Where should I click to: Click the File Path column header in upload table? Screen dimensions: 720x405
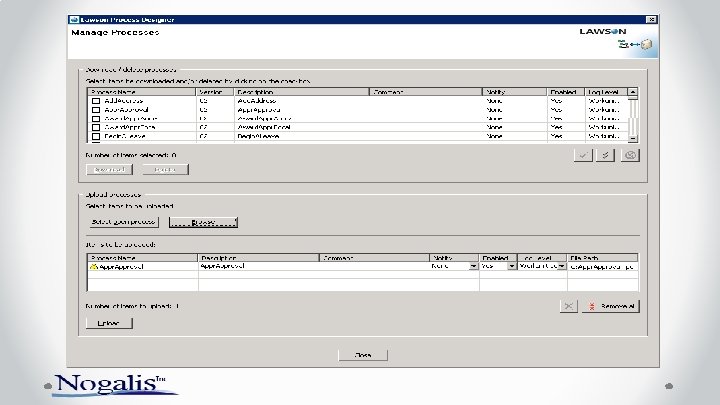[602, 258]
